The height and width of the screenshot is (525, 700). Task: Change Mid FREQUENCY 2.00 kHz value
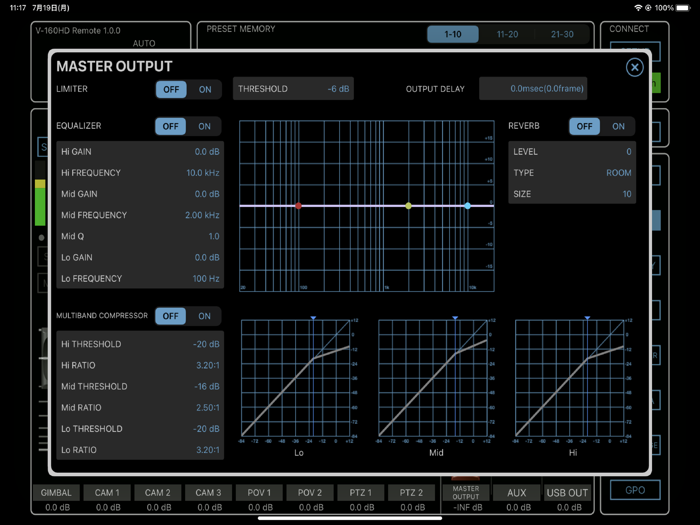tap(140, 215)
